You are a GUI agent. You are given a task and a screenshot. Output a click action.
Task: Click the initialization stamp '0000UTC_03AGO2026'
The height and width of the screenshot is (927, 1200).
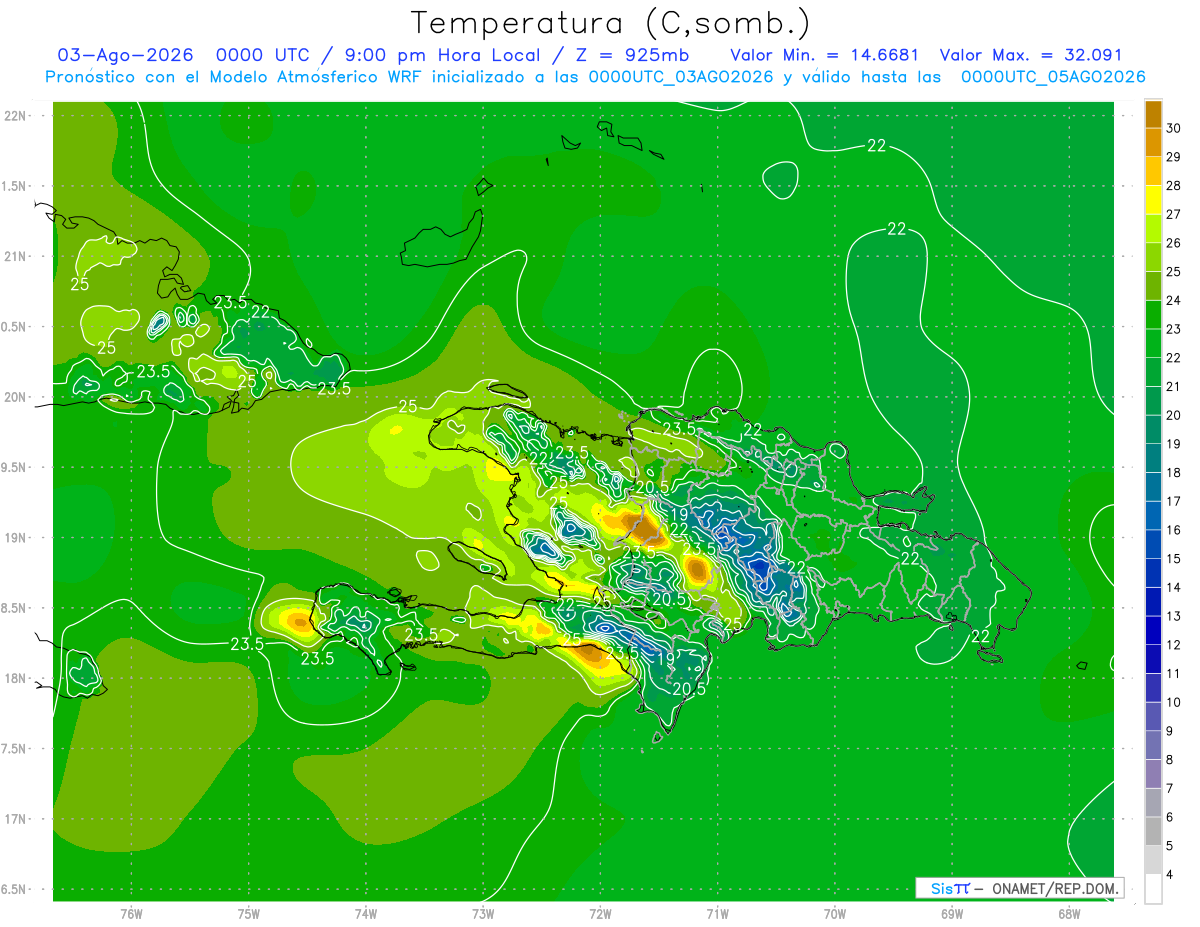tap(681, 77)
